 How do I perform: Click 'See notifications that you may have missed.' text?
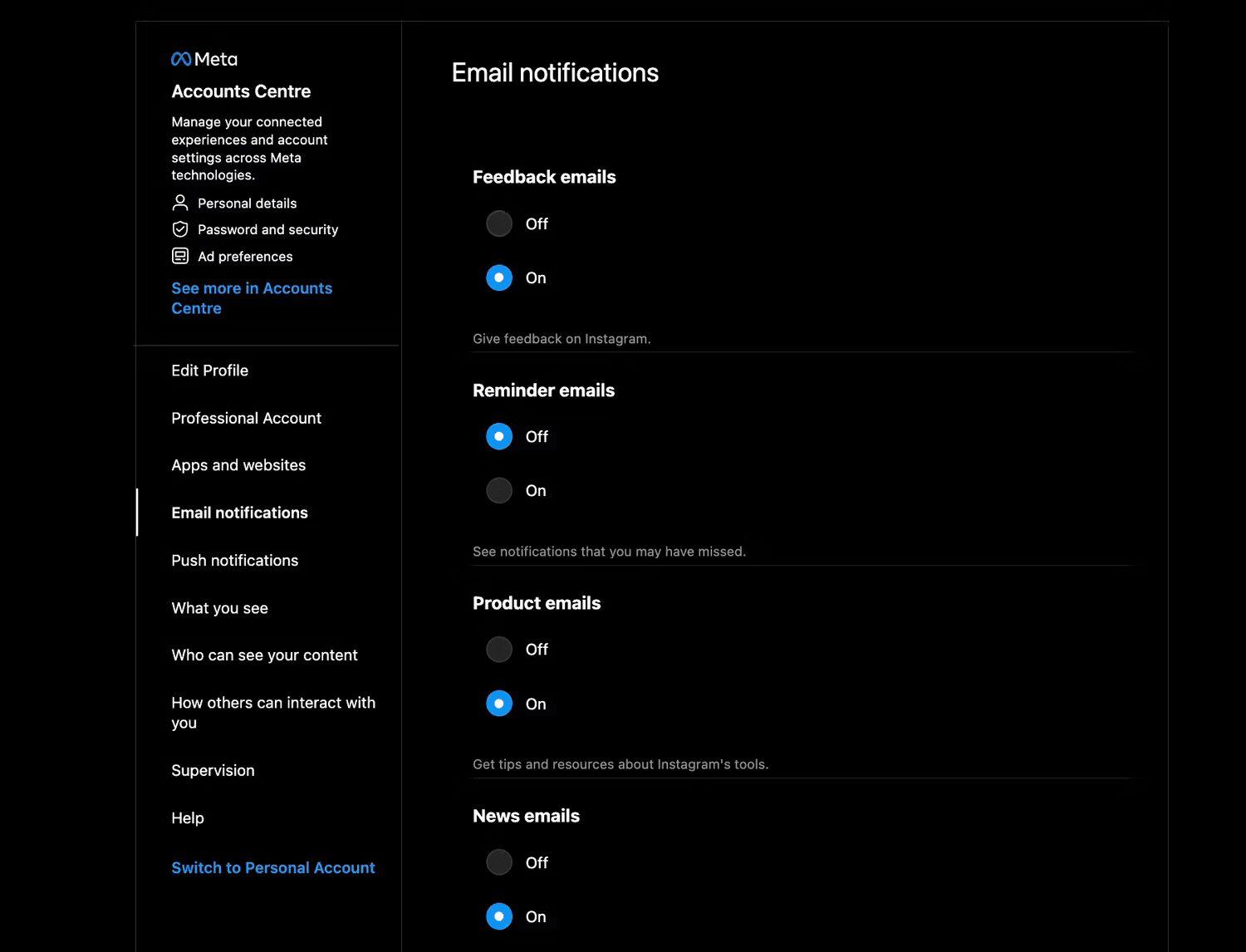609,551
